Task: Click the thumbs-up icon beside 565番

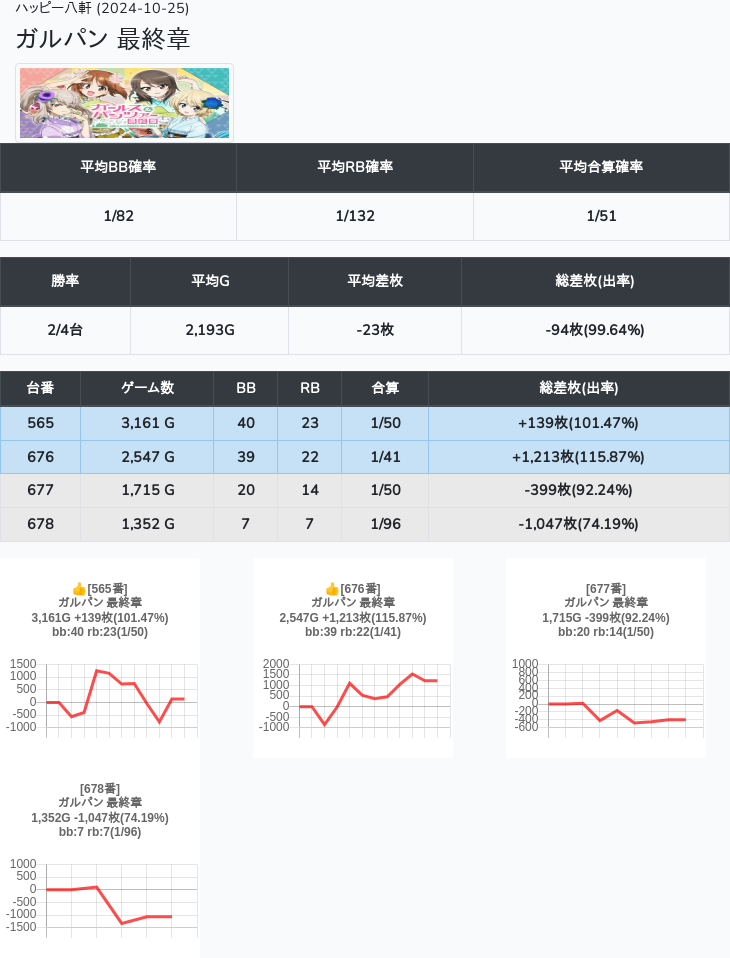Action: coord(79,589)
